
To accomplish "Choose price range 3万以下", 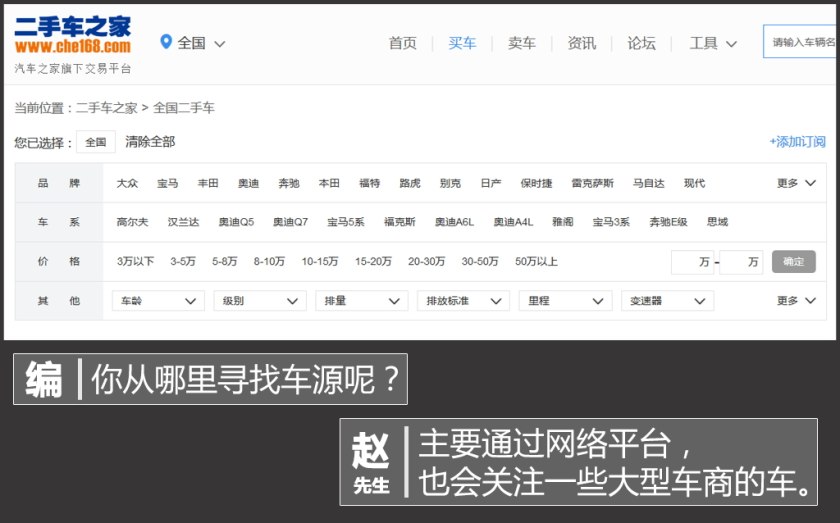I will (x=135, y=262).
